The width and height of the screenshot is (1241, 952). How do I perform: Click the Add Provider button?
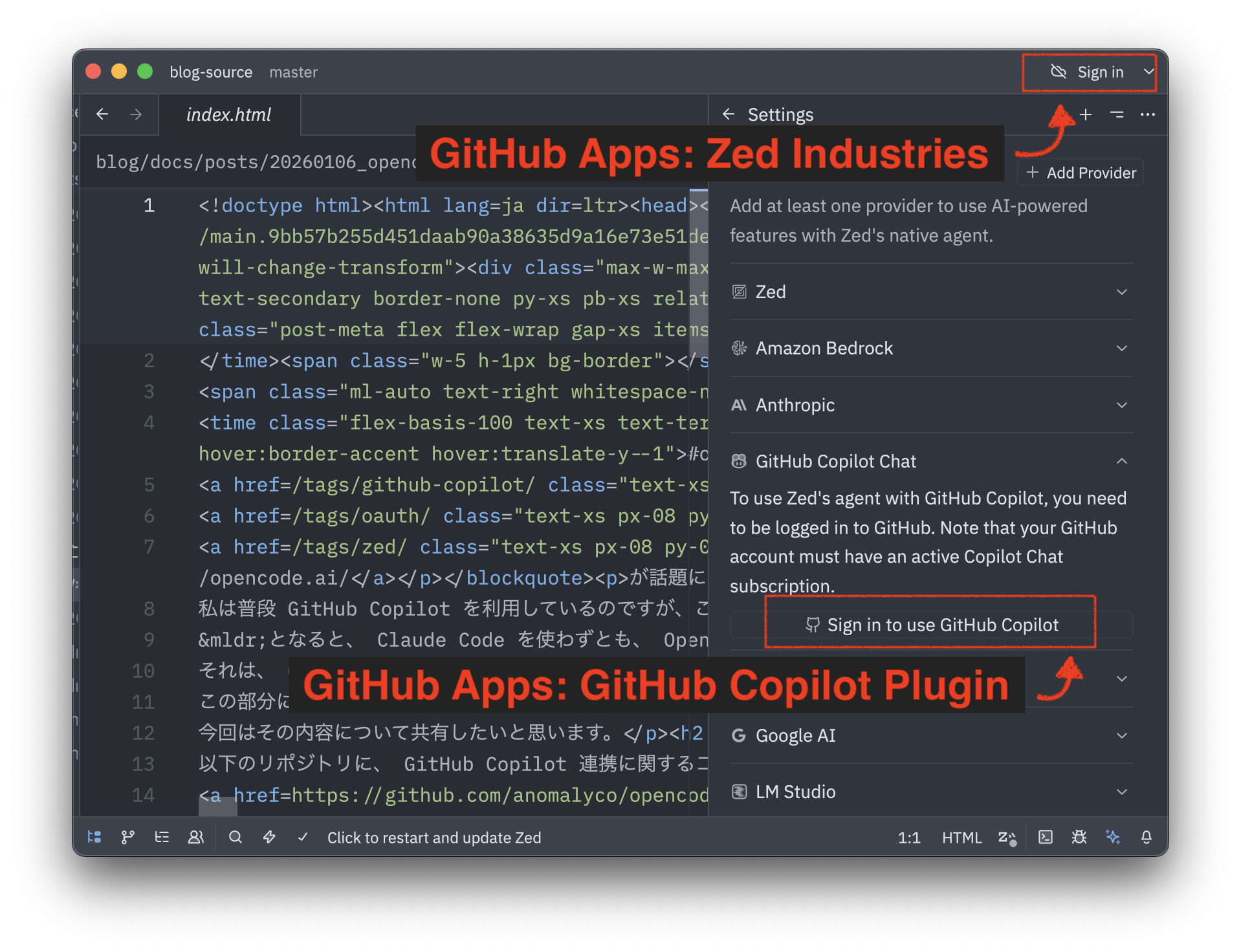(1081, 173)
